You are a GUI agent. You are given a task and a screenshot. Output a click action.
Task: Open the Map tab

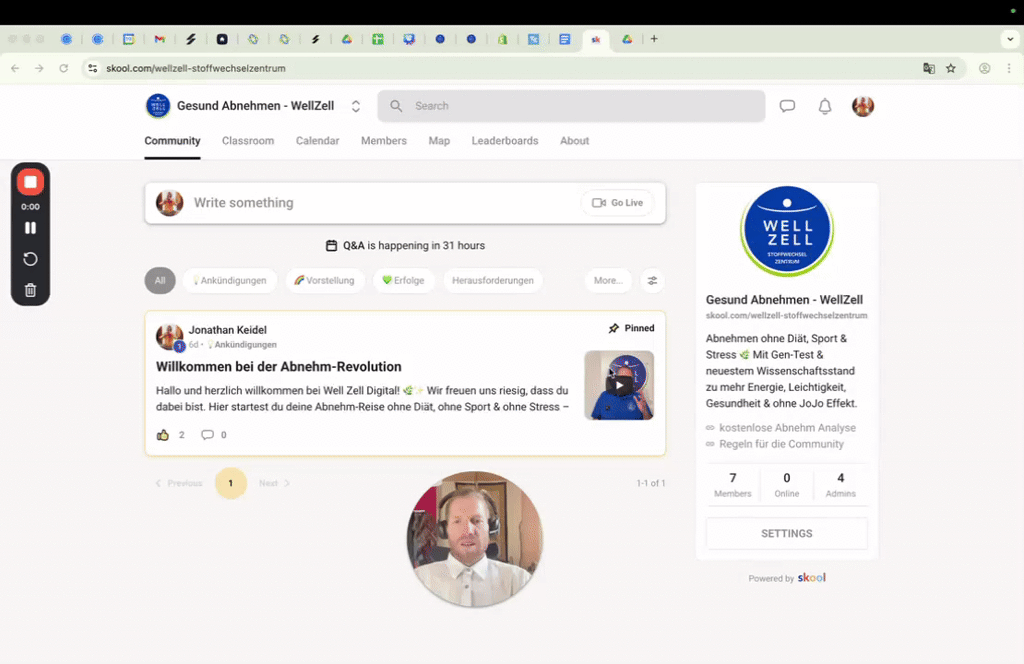[440, 140]
